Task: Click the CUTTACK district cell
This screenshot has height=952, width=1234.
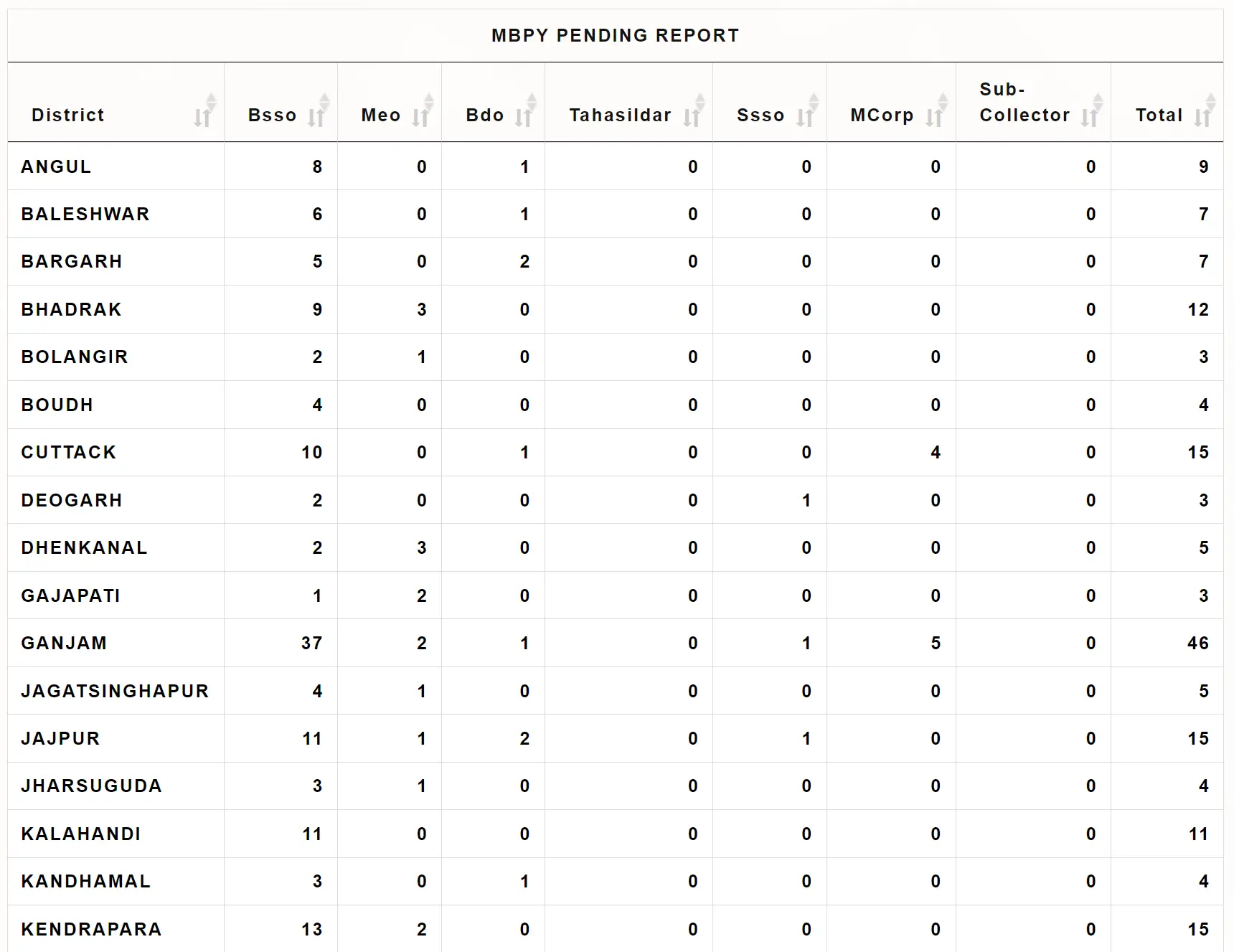Action: pos(69,453)
